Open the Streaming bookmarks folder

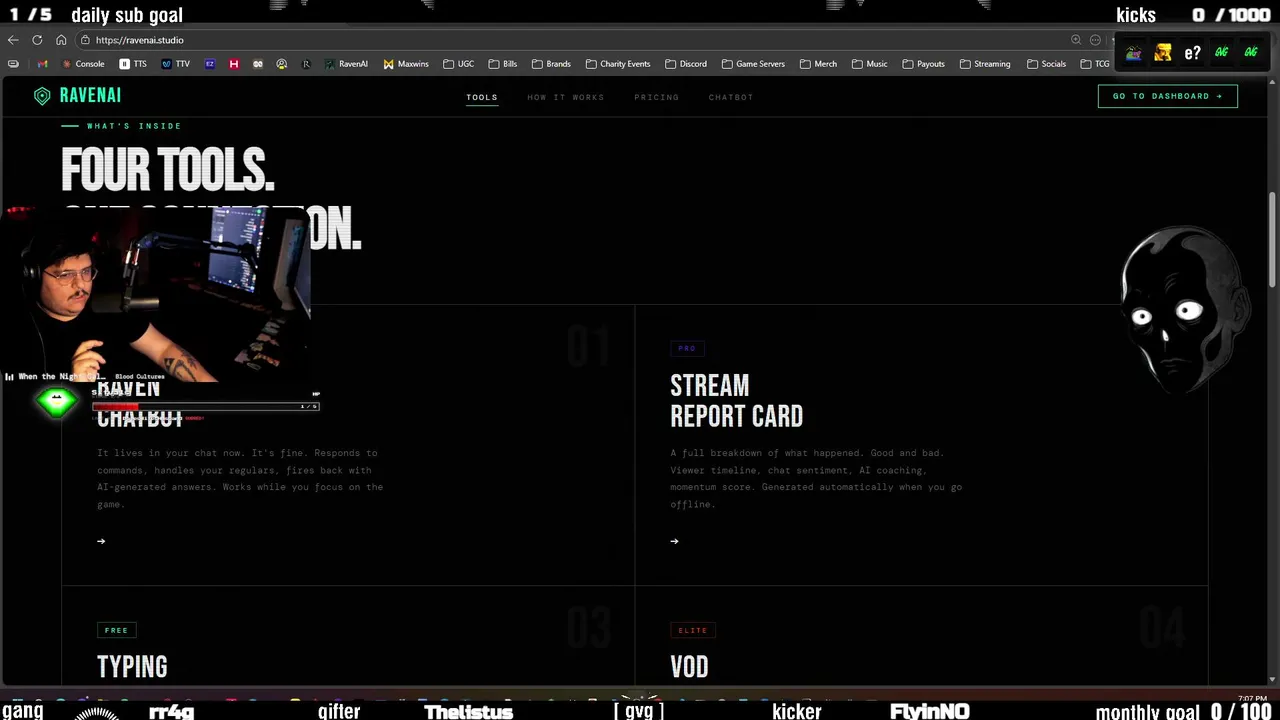985,64
